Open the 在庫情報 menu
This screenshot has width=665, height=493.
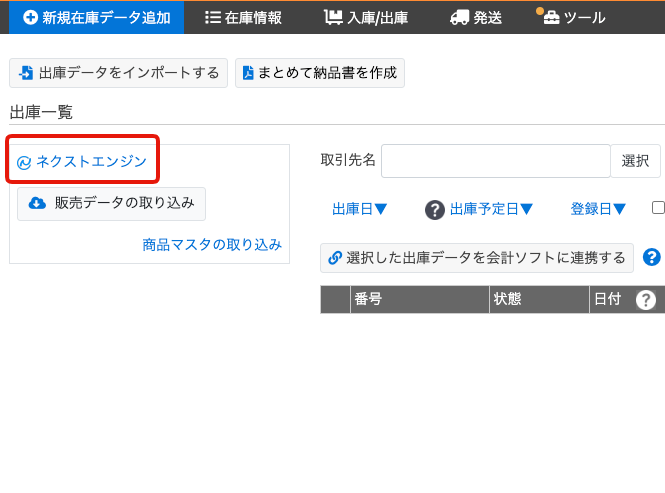tap(243, 17)
